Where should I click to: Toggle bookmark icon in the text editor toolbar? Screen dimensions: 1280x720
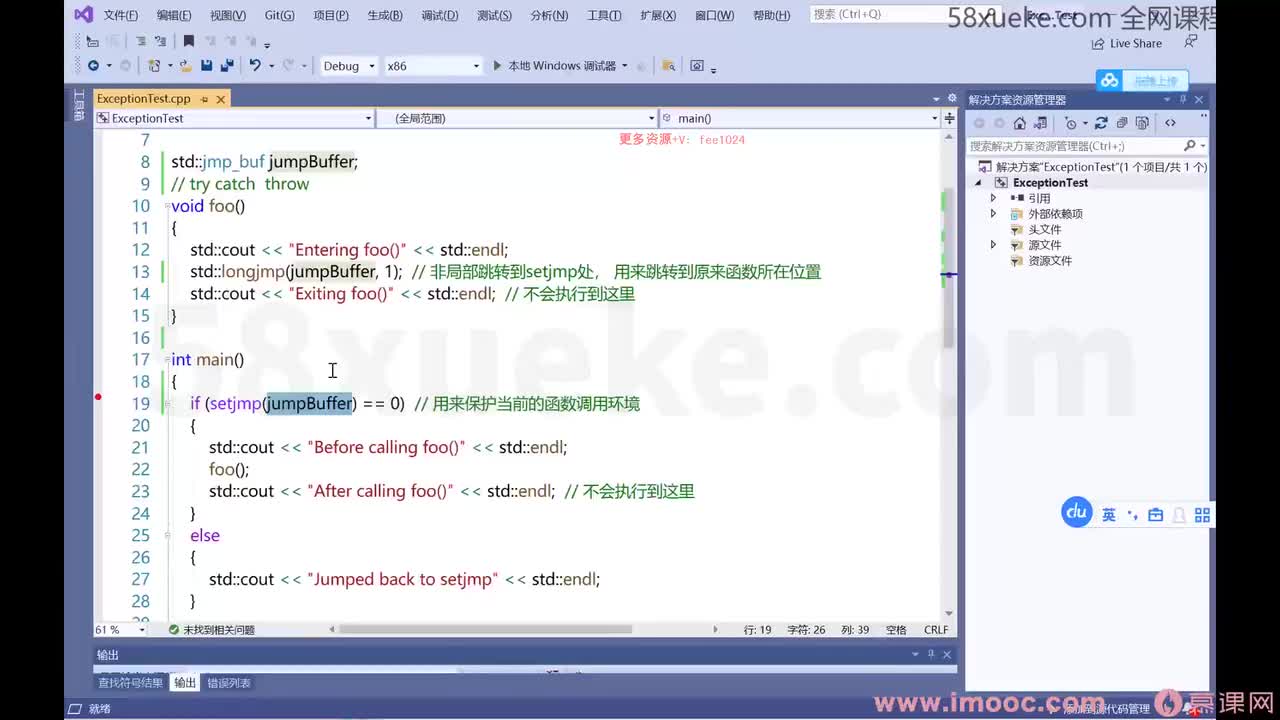[189, 41]
